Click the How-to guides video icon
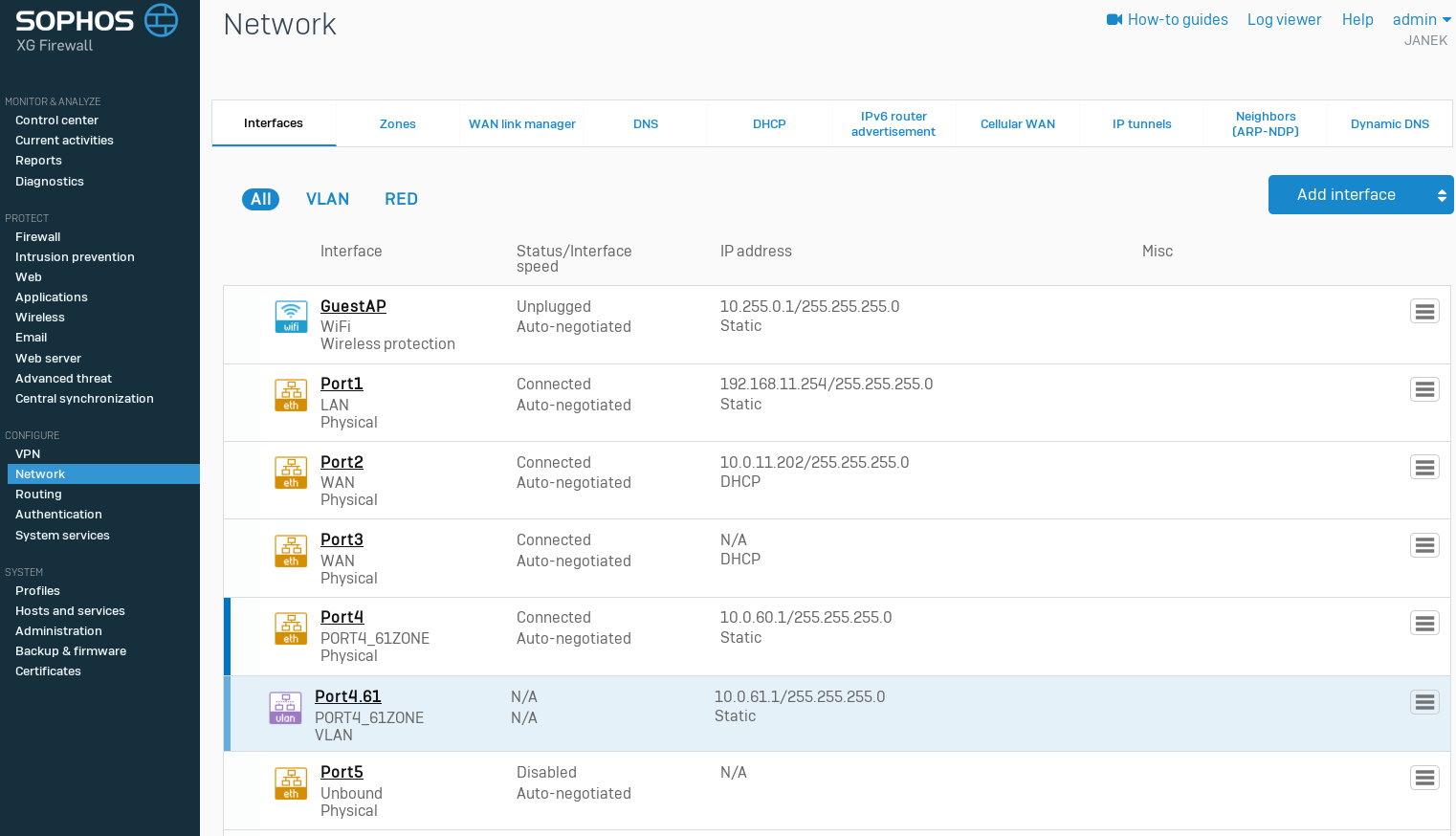 tap(1114, 20)
